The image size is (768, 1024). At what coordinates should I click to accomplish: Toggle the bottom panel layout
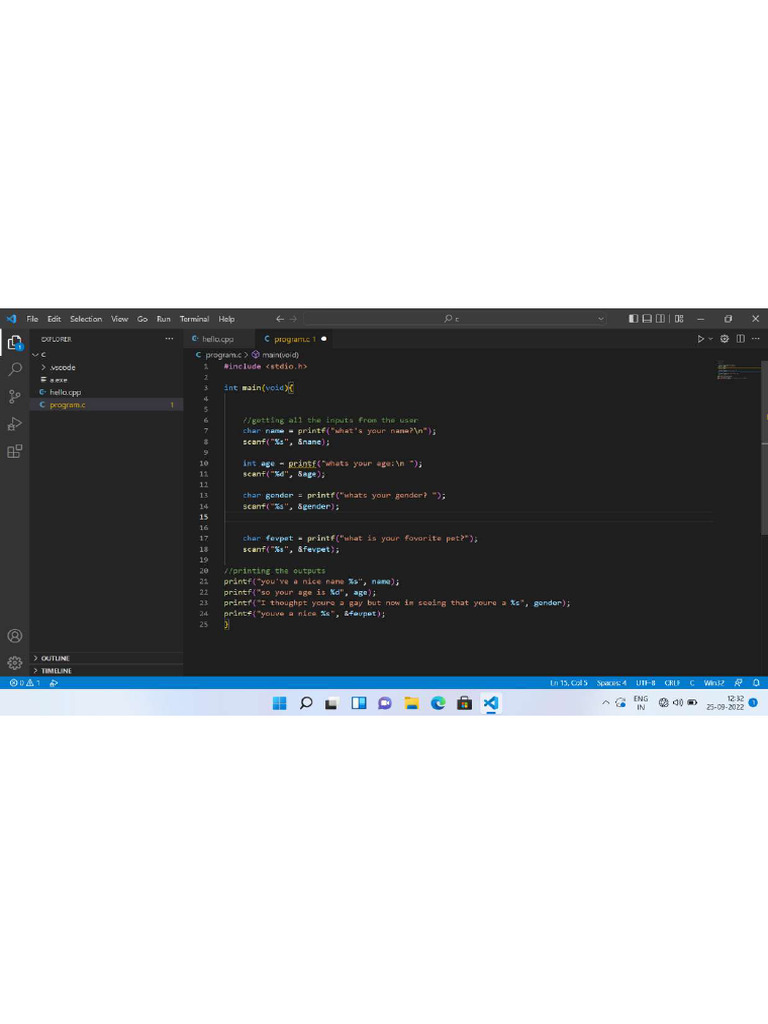[x=647, y=319]
